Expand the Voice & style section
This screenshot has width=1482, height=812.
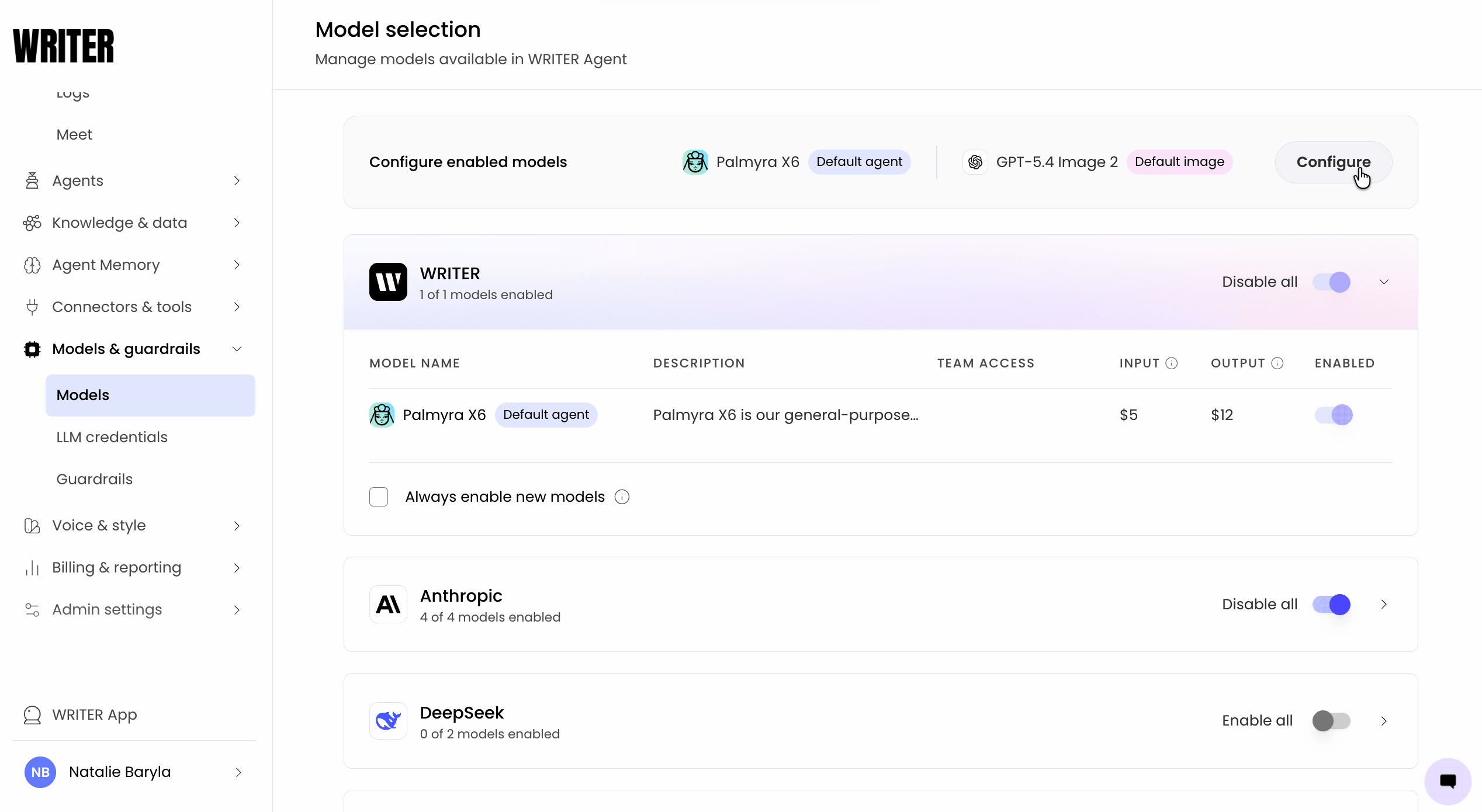pyautogui.click(x=237, y=526)
